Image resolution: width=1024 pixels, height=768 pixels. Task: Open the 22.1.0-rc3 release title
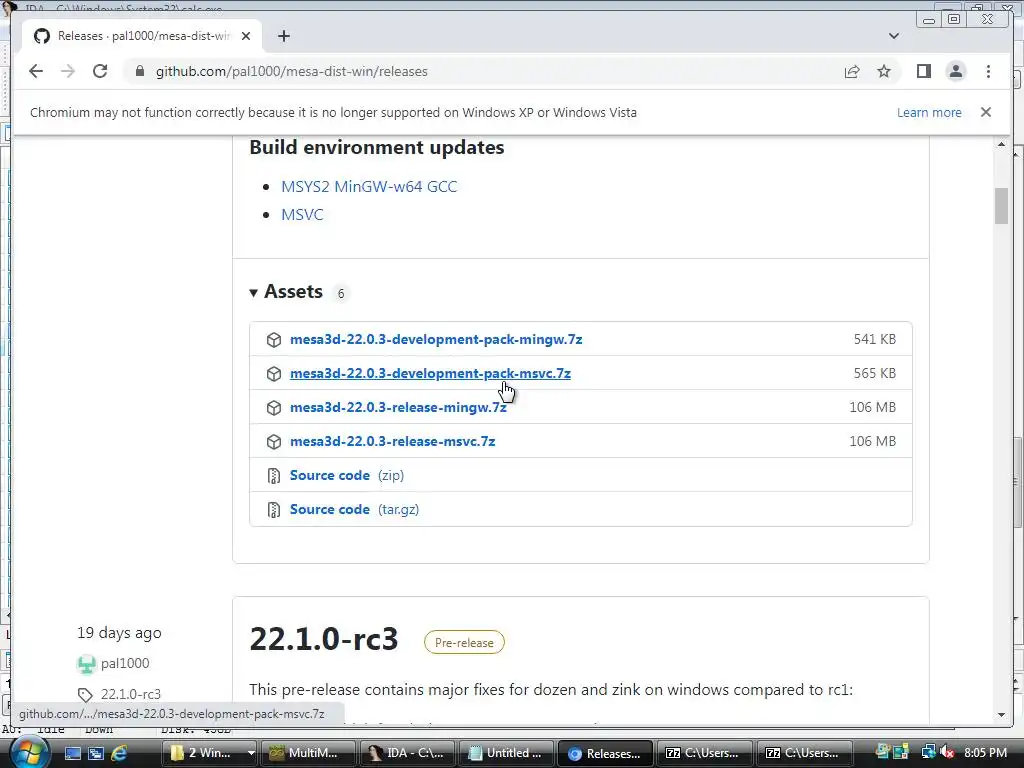324,639
